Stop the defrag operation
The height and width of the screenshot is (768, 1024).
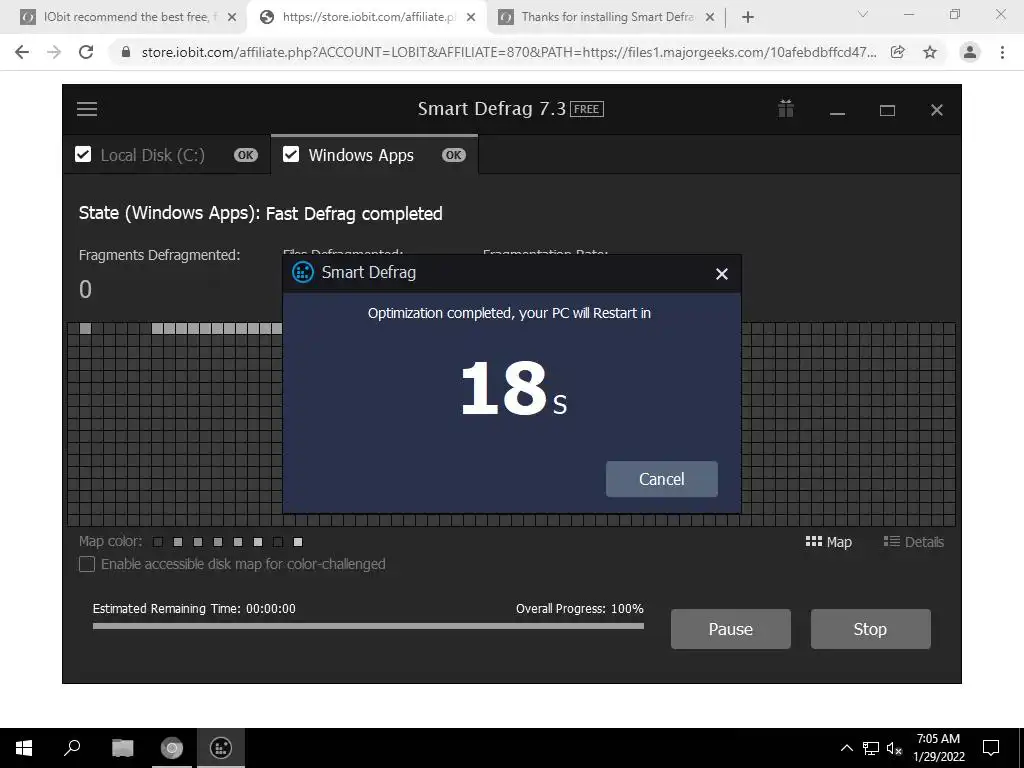tap(871, 629)
